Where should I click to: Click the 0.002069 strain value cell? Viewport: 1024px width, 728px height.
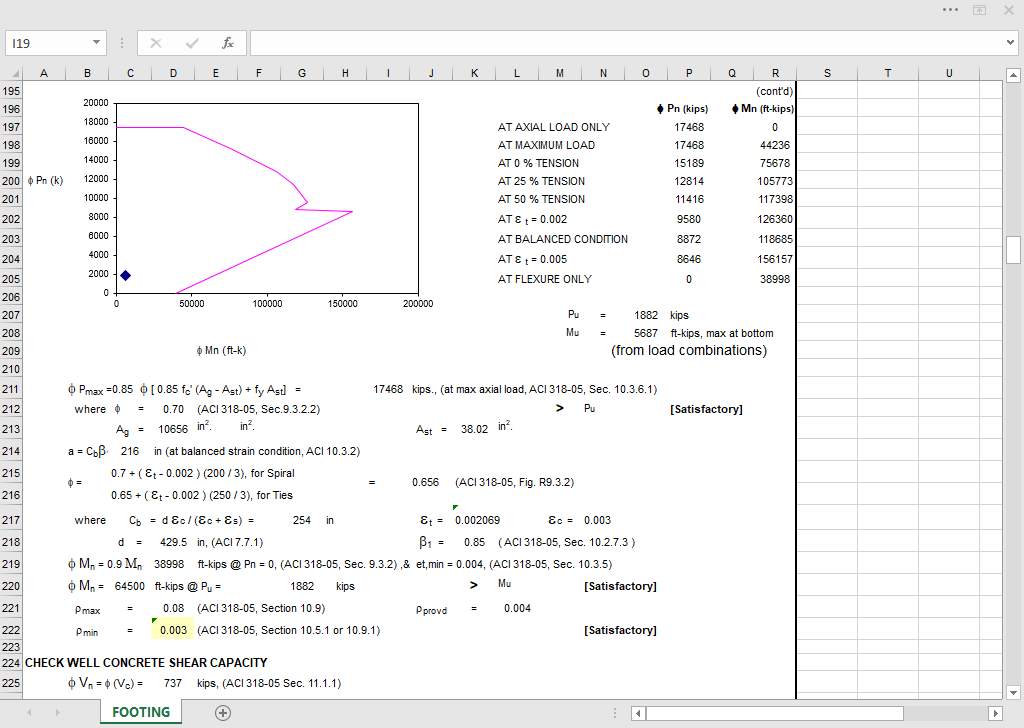[477, 520]
